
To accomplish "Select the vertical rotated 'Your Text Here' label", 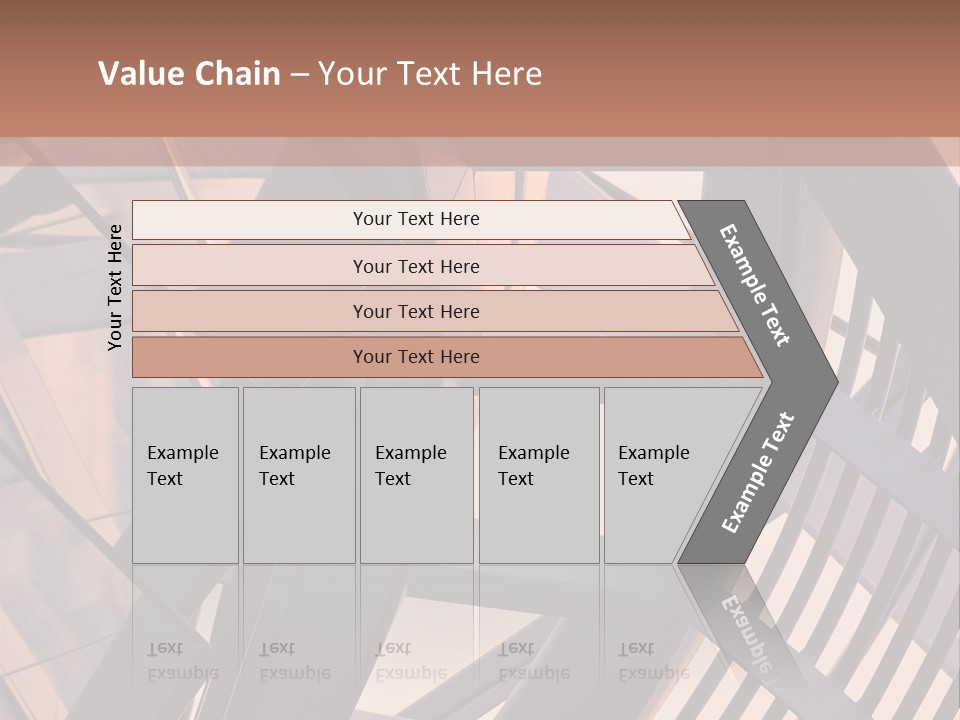I will 115,287.
